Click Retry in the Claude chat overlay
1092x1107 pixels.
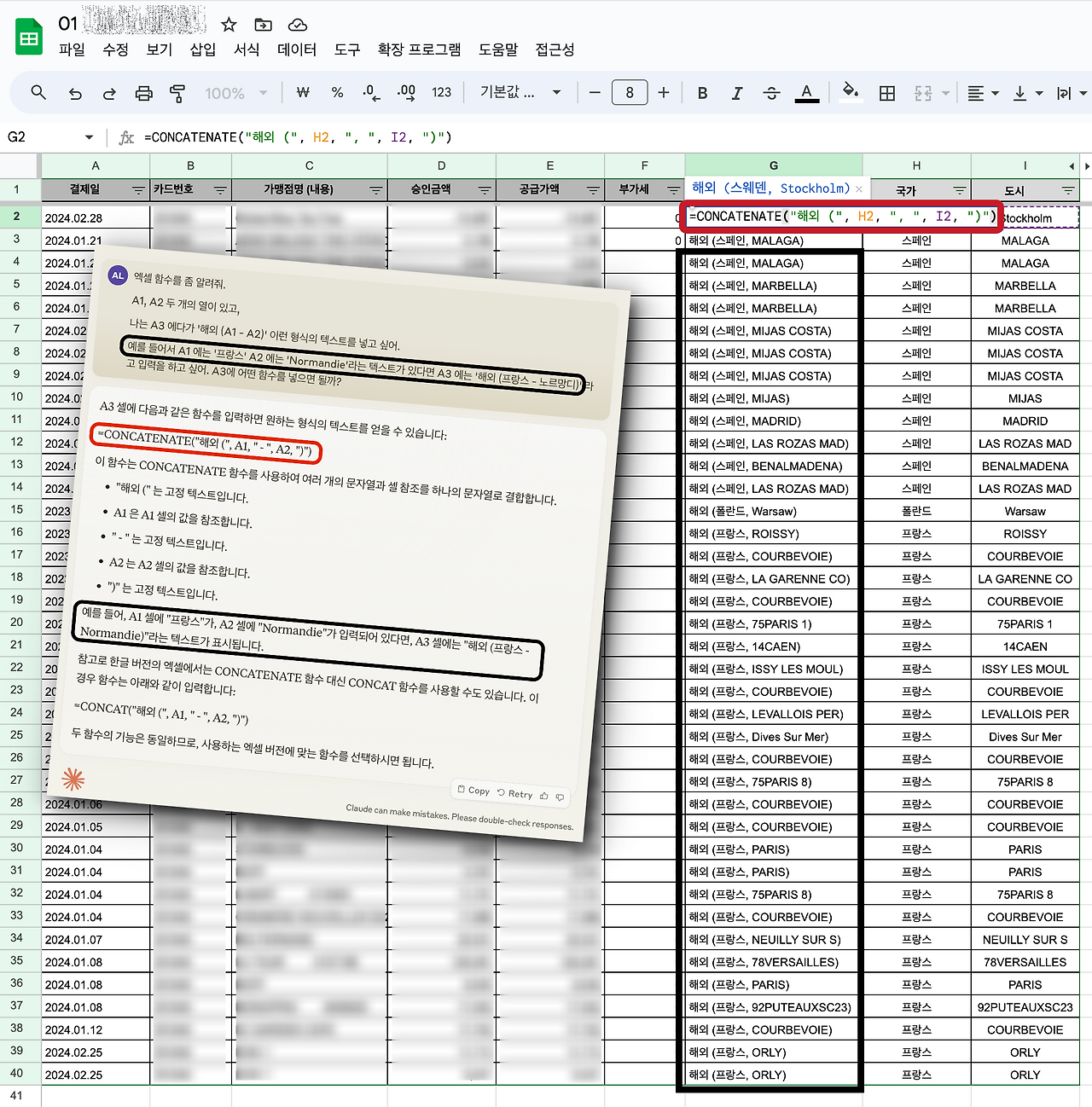515,793
